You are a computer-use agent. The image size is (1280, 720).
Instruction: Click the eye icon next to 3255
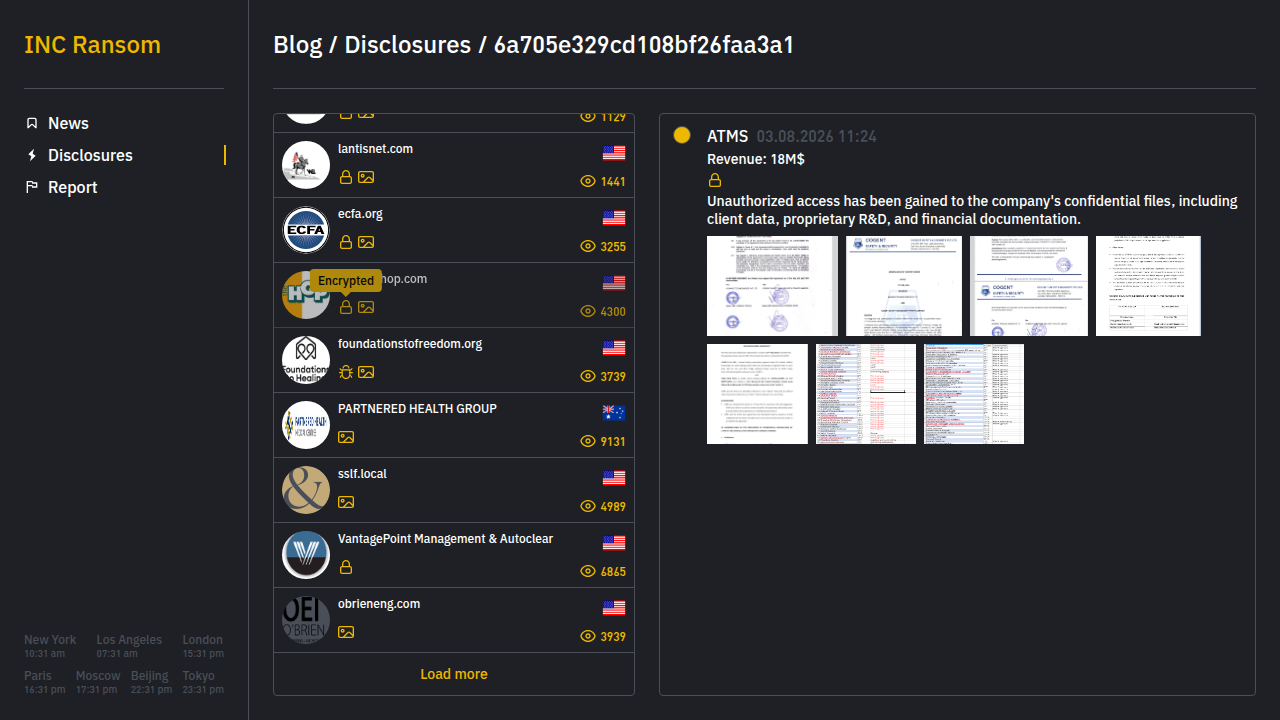[588, 247]
